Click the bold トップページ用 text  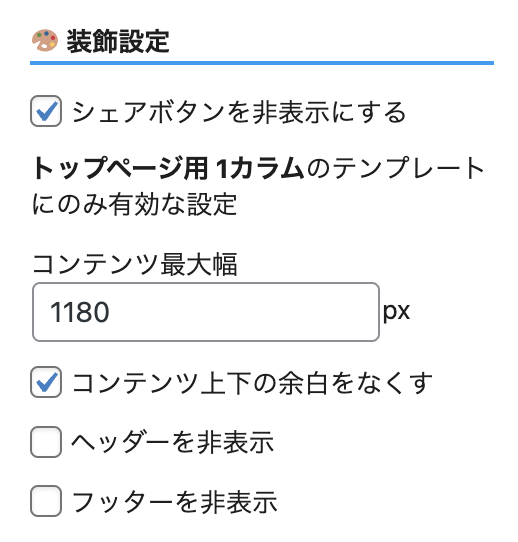pyautogui.click(x=120, y=168)
